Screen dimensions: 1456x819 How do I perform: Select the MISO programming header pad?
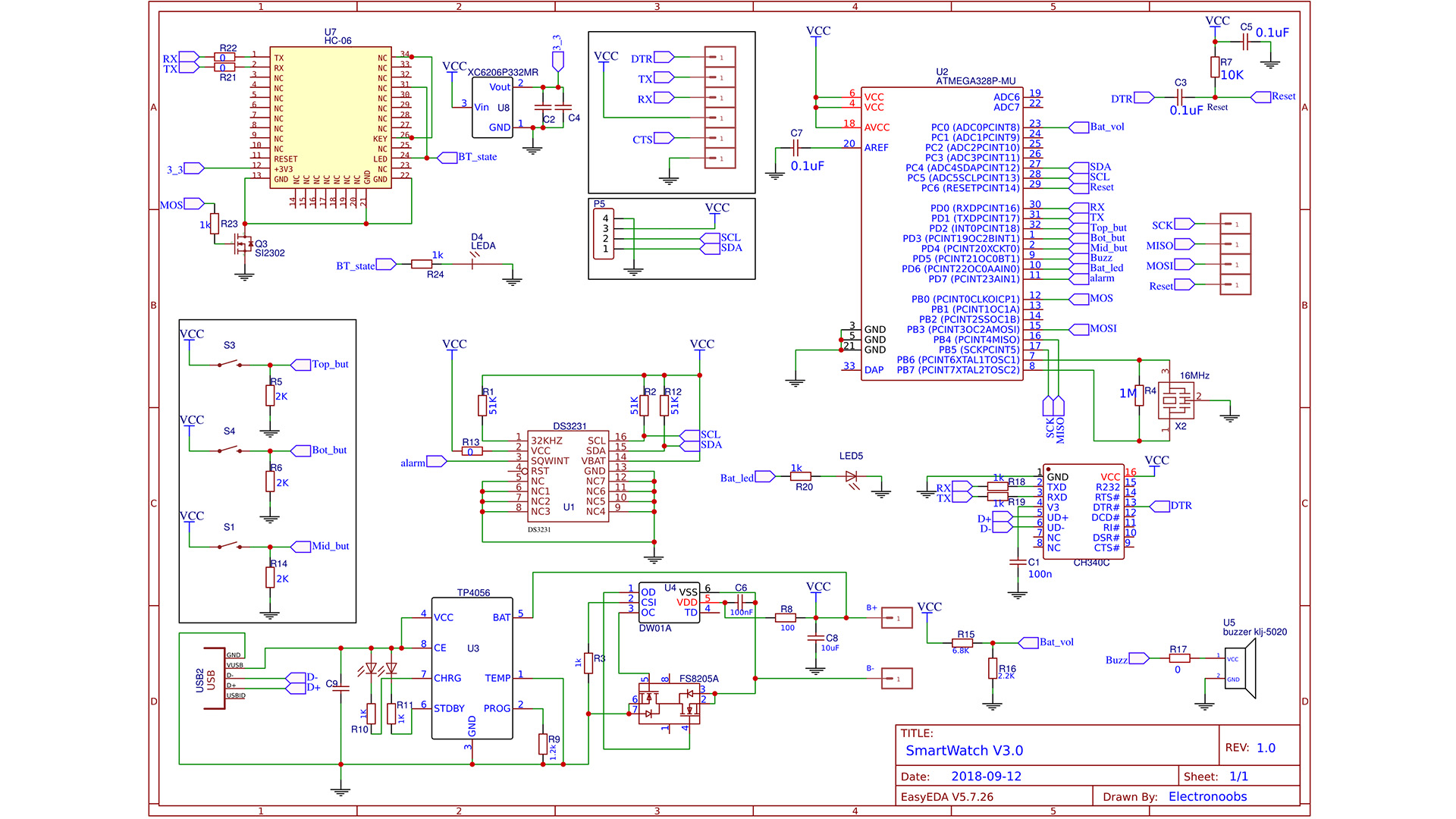coord(1235,245)
